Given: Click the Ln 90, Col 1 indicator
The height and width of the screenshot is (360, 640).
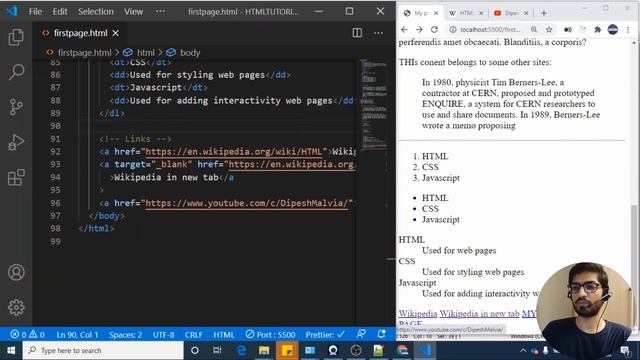Looking at the screenshot, I should click(77, 335).
